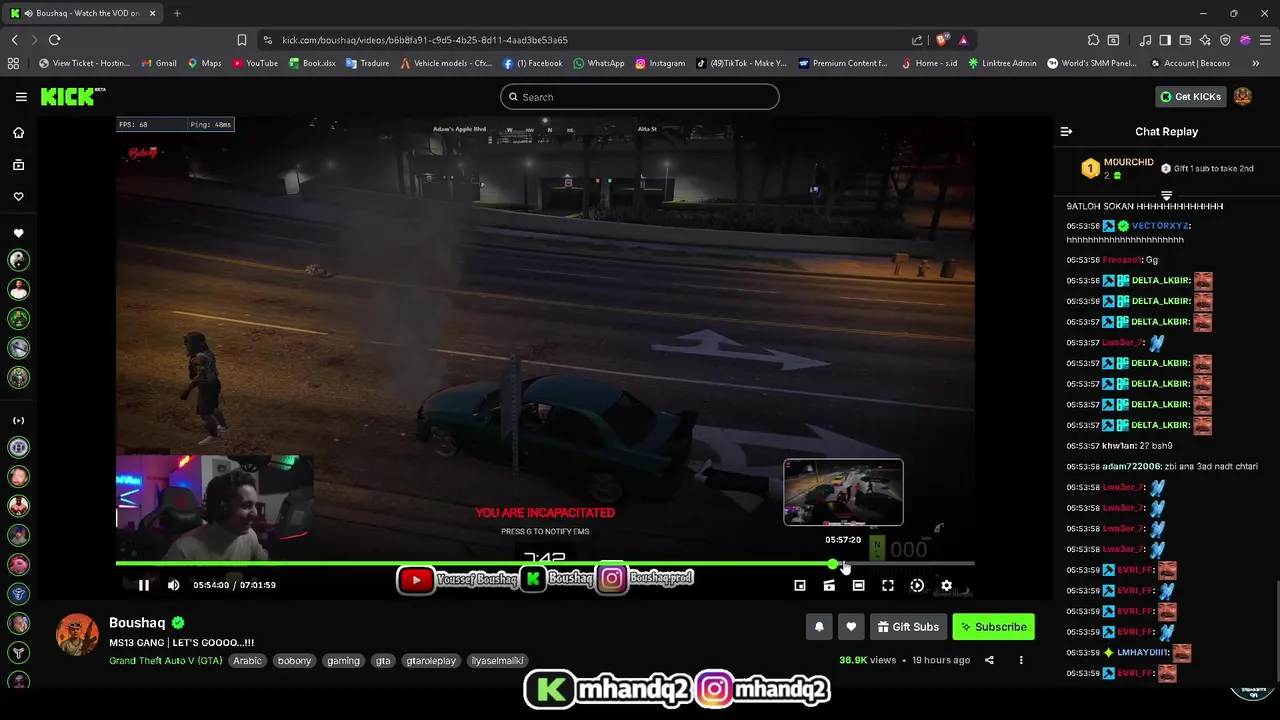Viewport: 1280px width, 720px height.
Task: Open the Browse icon in left sidebar
Action: [18, 164]
